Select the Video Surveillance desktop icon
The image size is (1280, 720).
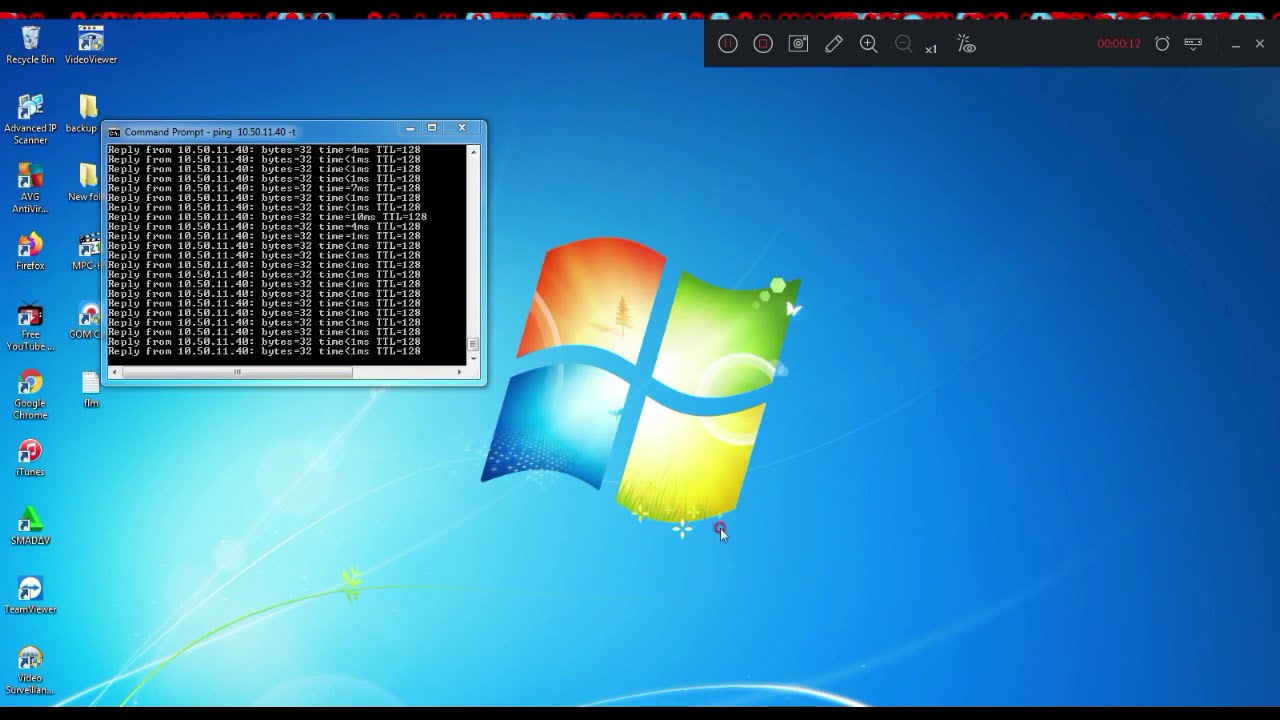point(31,670)
